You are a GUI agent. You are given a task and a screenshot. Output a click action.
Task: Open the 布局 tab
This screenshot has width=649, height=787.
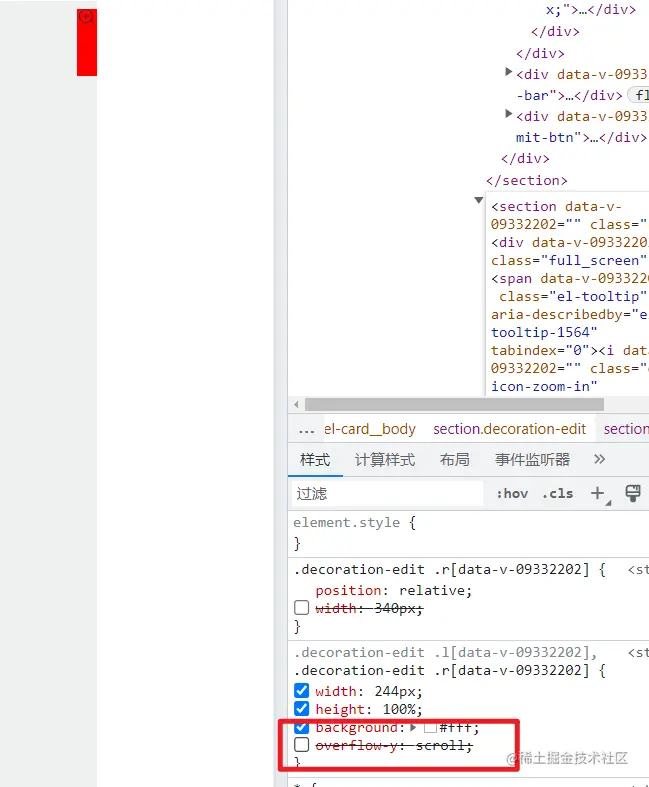[455, 459]
